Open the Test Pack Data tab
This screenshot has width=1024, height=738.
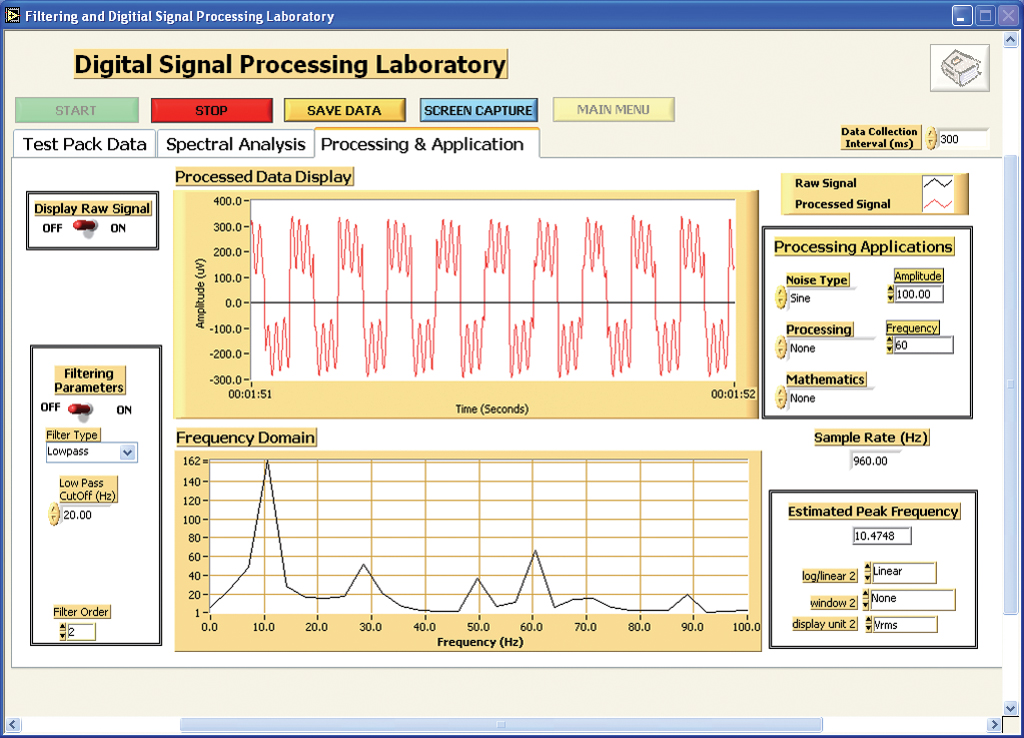pyautogui.click(x=83, y=144)
